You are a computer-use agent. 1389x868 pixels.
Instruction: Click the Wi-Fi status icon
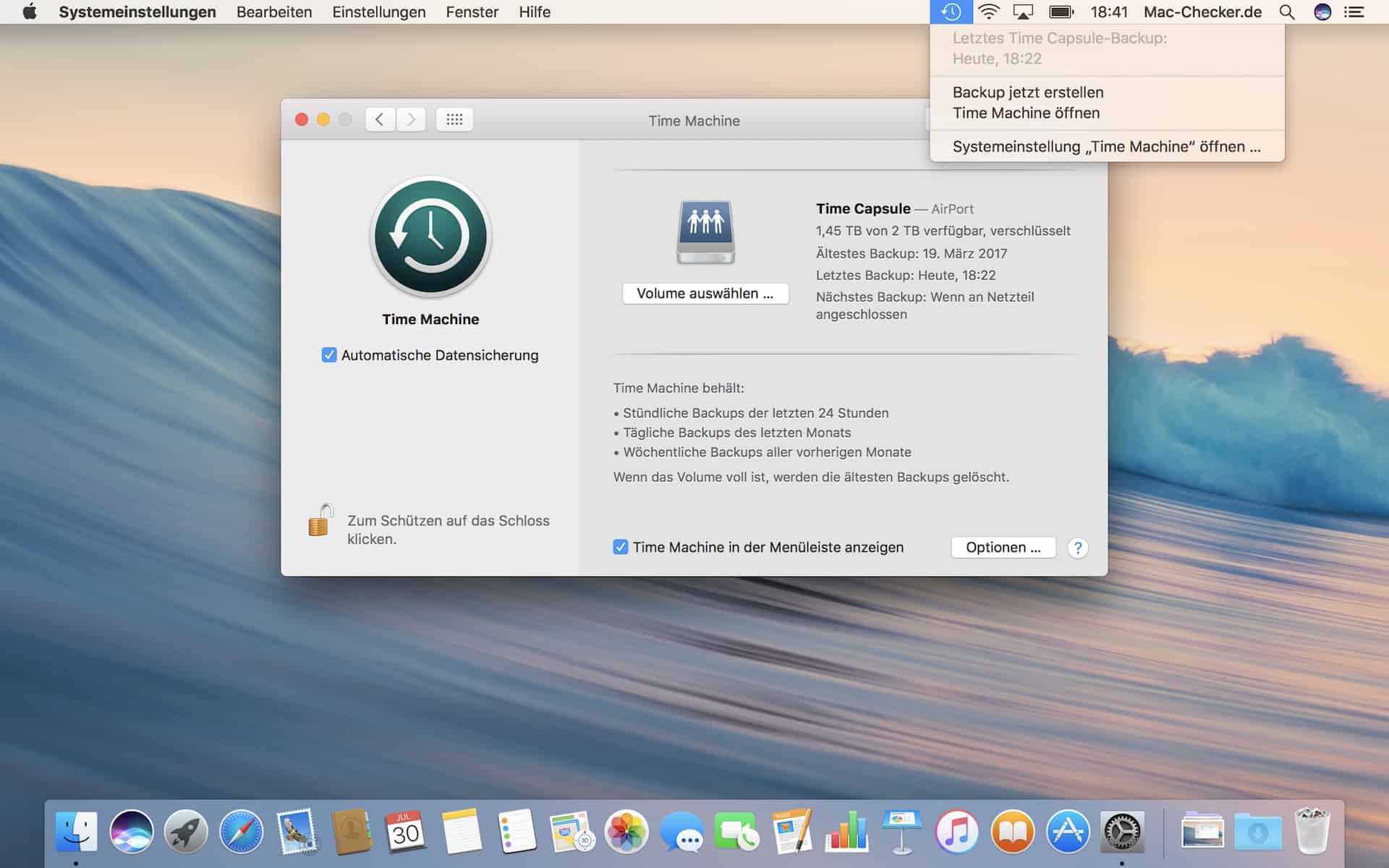click(x=989, y=12)
